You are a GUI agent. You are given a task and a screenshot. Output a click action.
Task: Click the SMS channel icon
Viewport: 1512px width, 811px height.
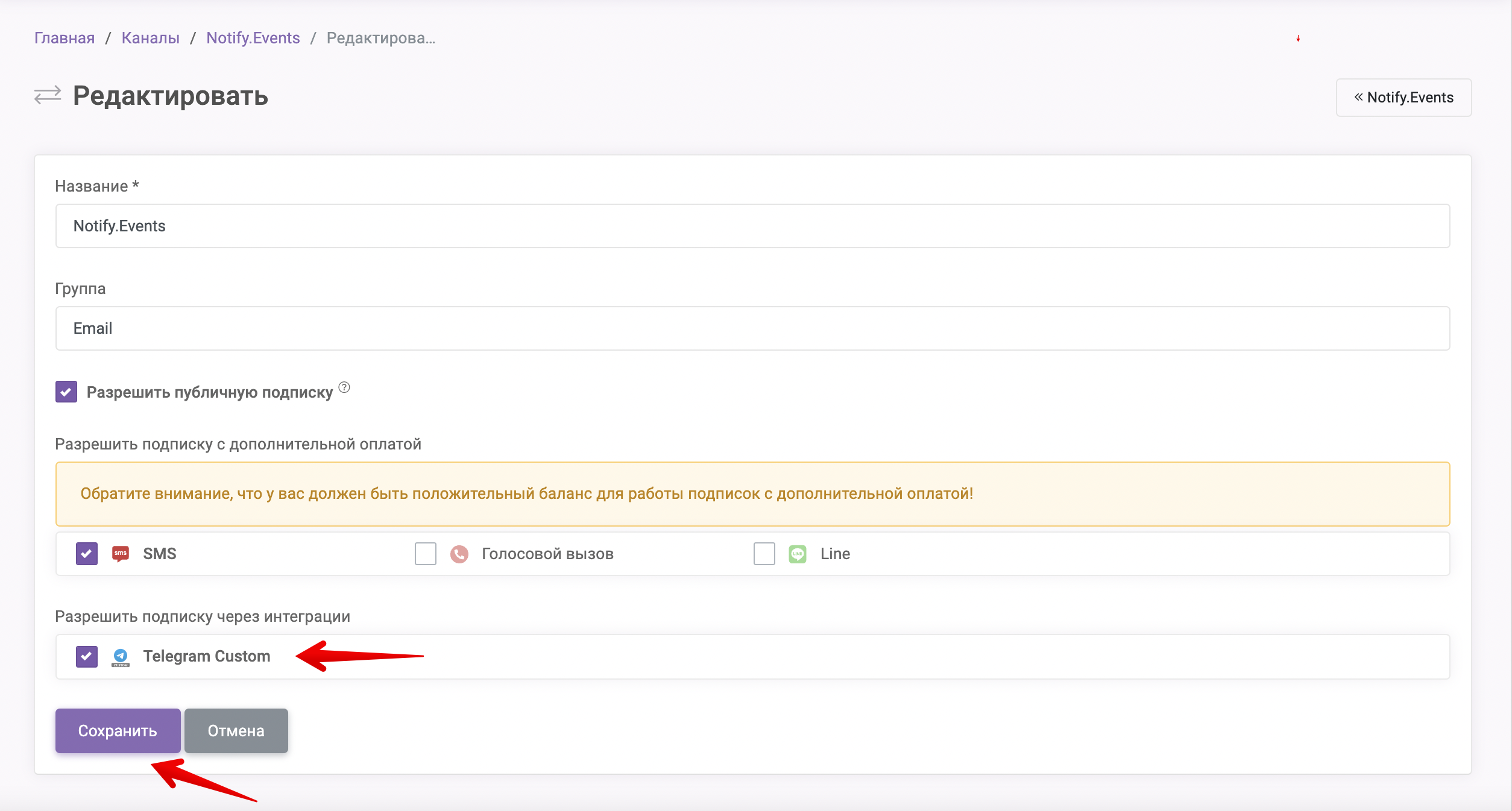122,554
